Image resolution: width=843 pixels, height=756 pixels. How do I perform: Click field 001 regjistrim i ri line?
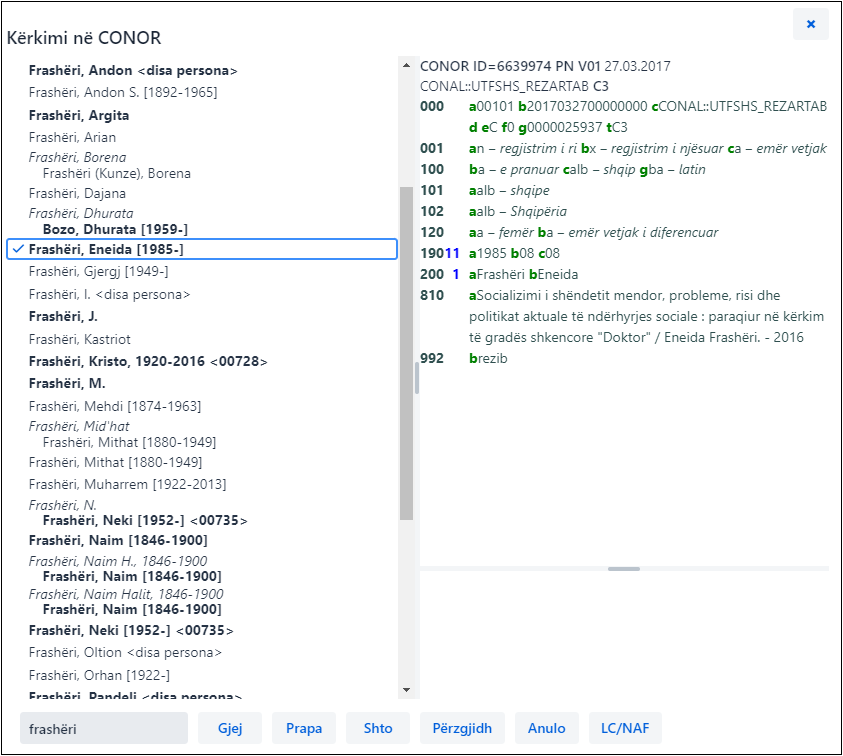pos(623,148)
